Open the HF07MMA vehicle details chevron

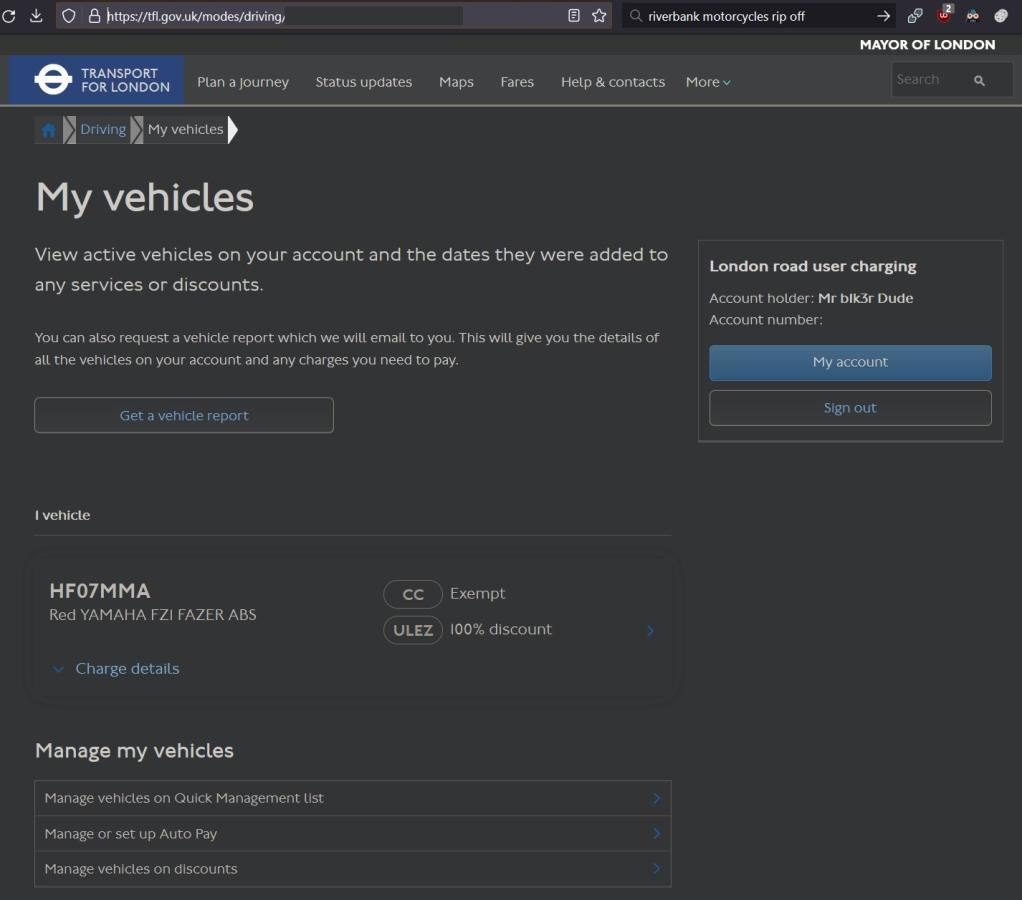(x=650, y=630)
